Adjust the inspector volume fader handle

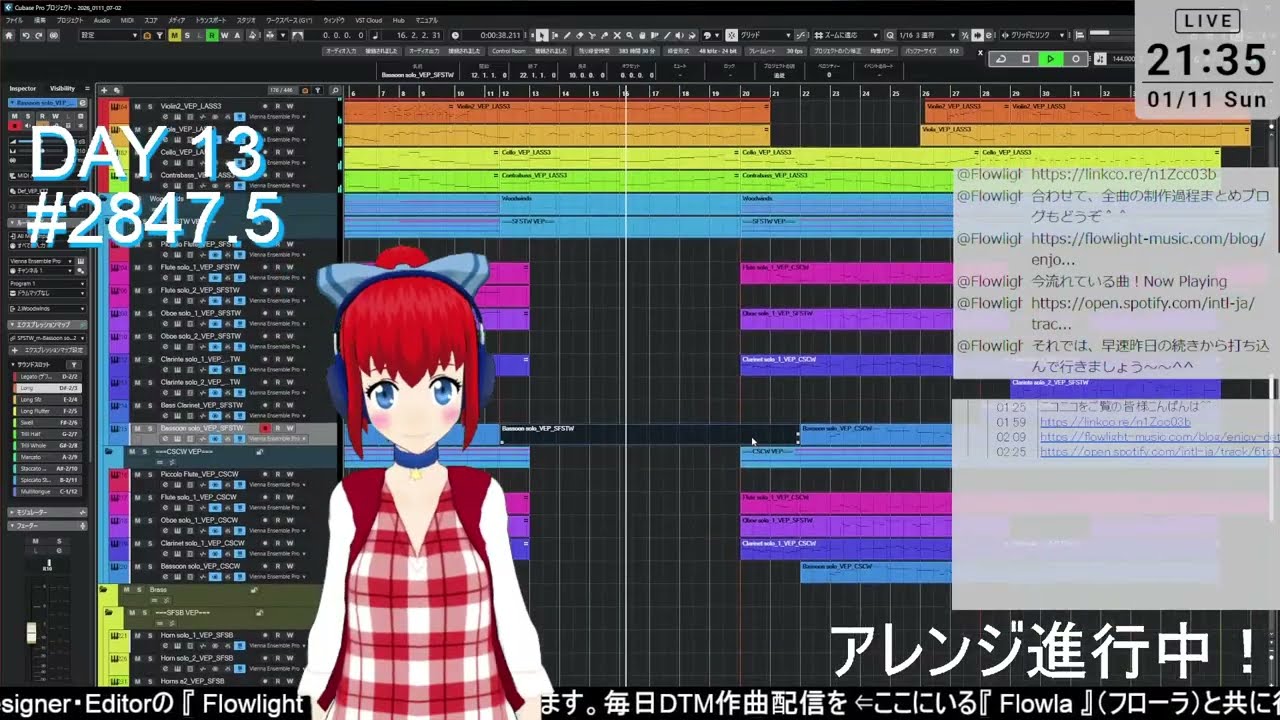31,632
